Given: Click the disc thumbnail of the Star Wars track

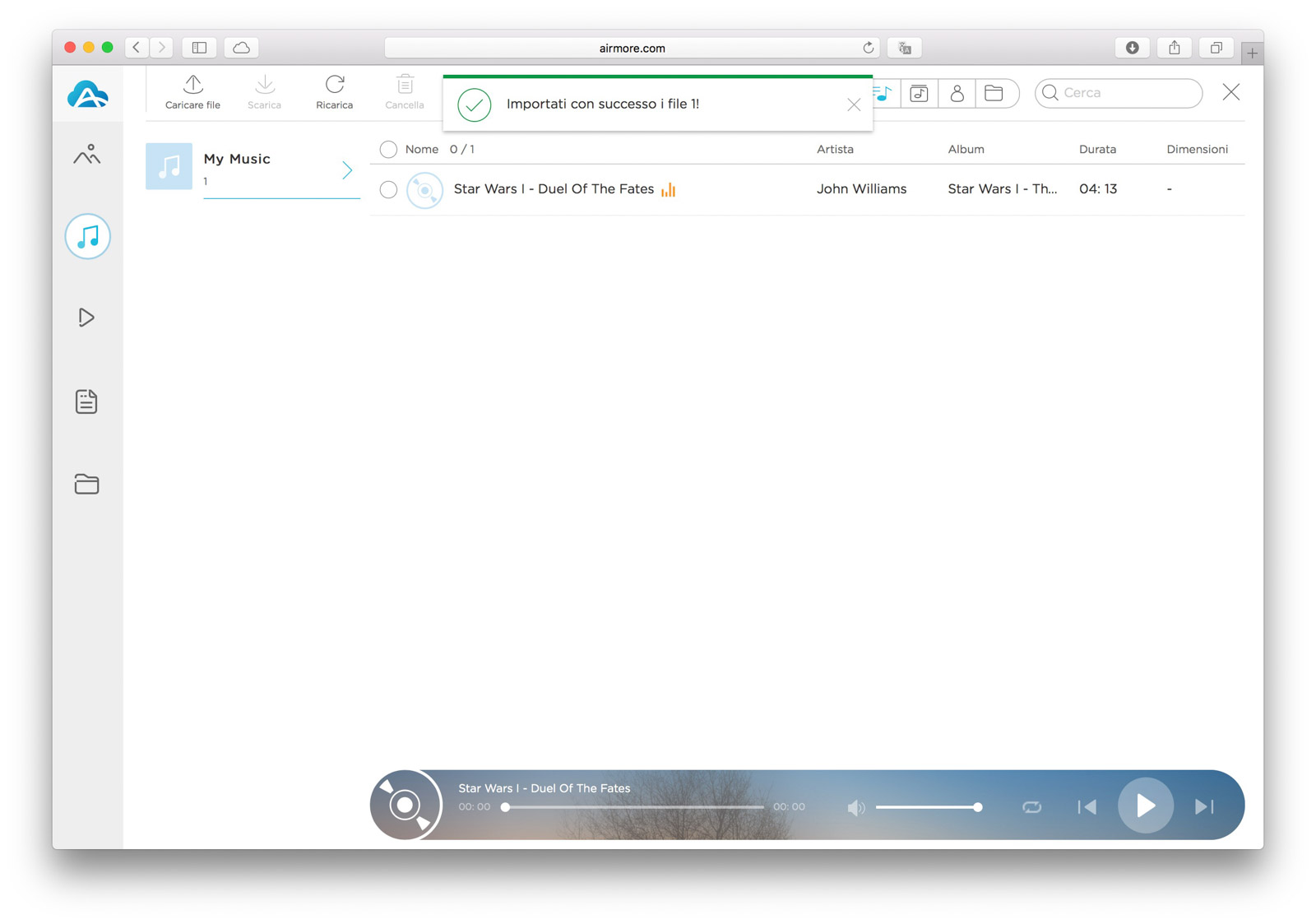Looking at the screenshot, I should (424, 190).
